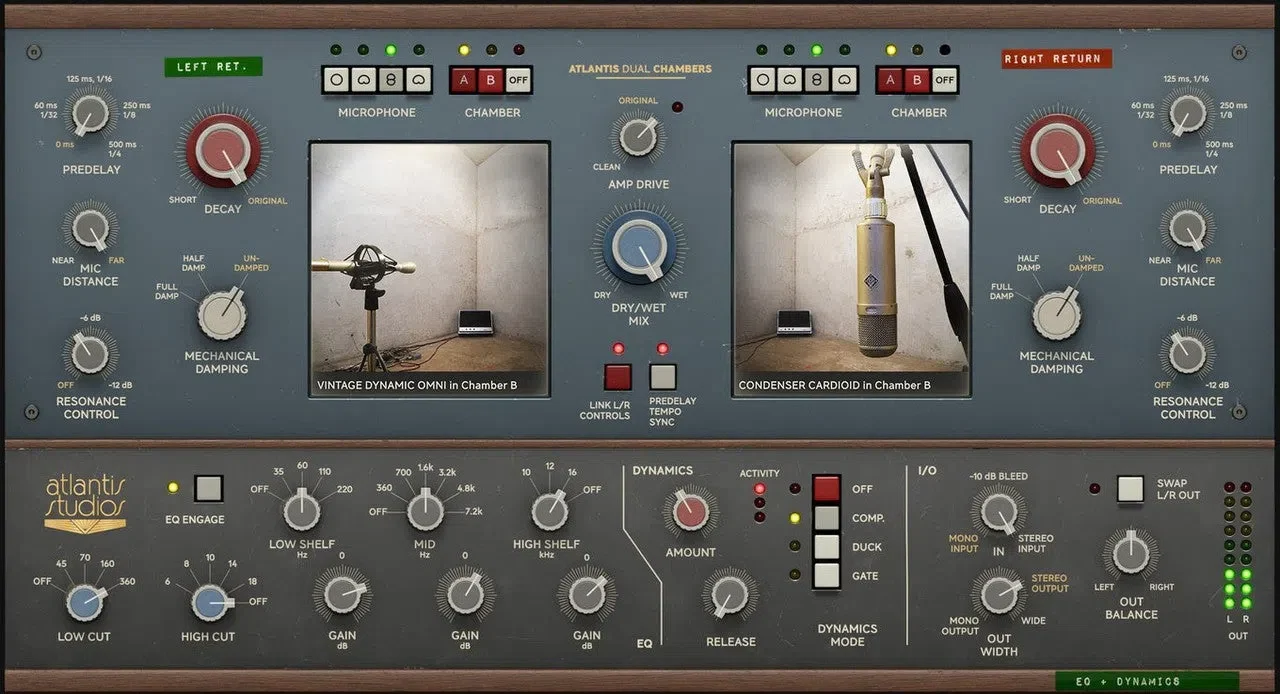The width and height of the screenshot is (1280, 694).
Task: Switch Dynamics Mode to DUCK
Action: [x=826, y=546]
